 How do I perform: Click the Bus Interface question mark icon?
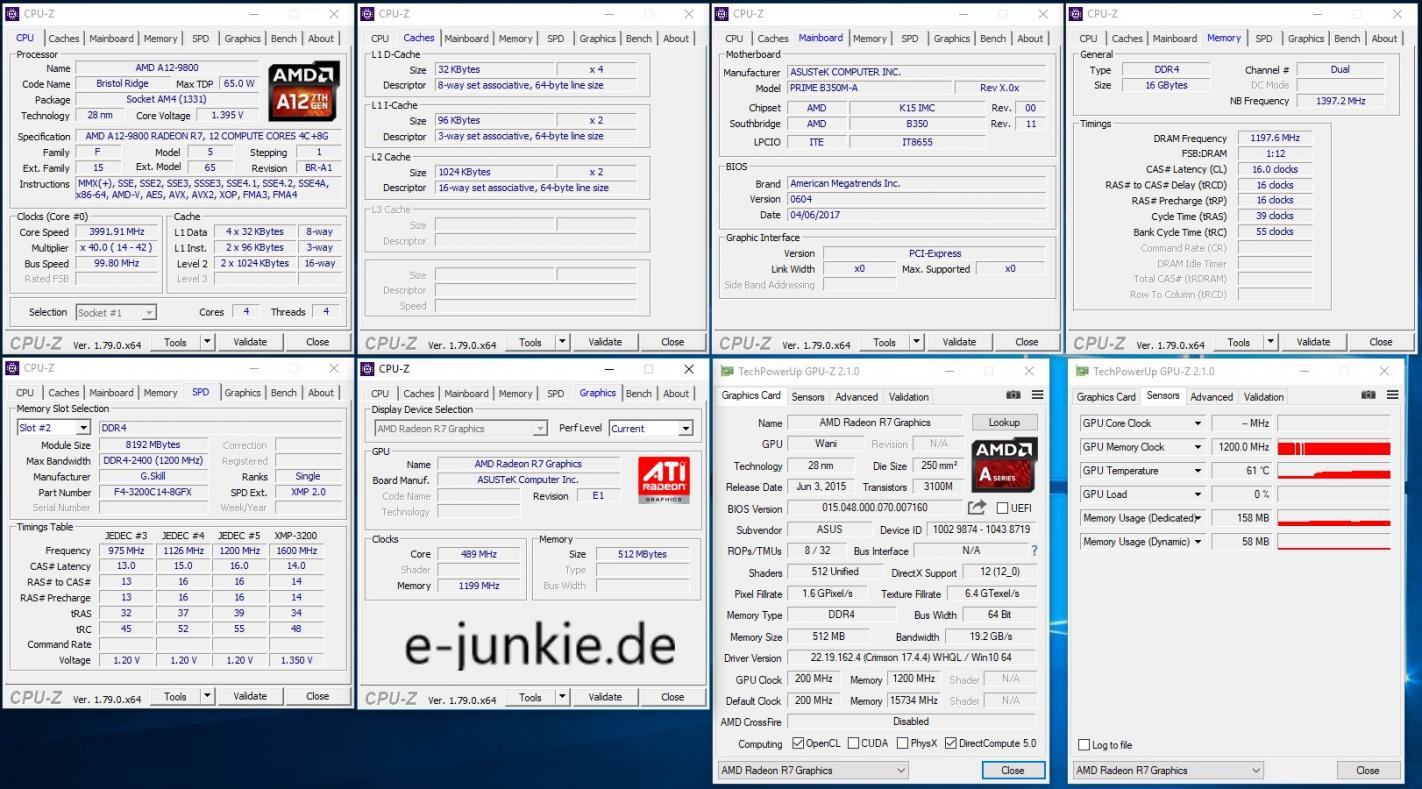coord(1034,550)
